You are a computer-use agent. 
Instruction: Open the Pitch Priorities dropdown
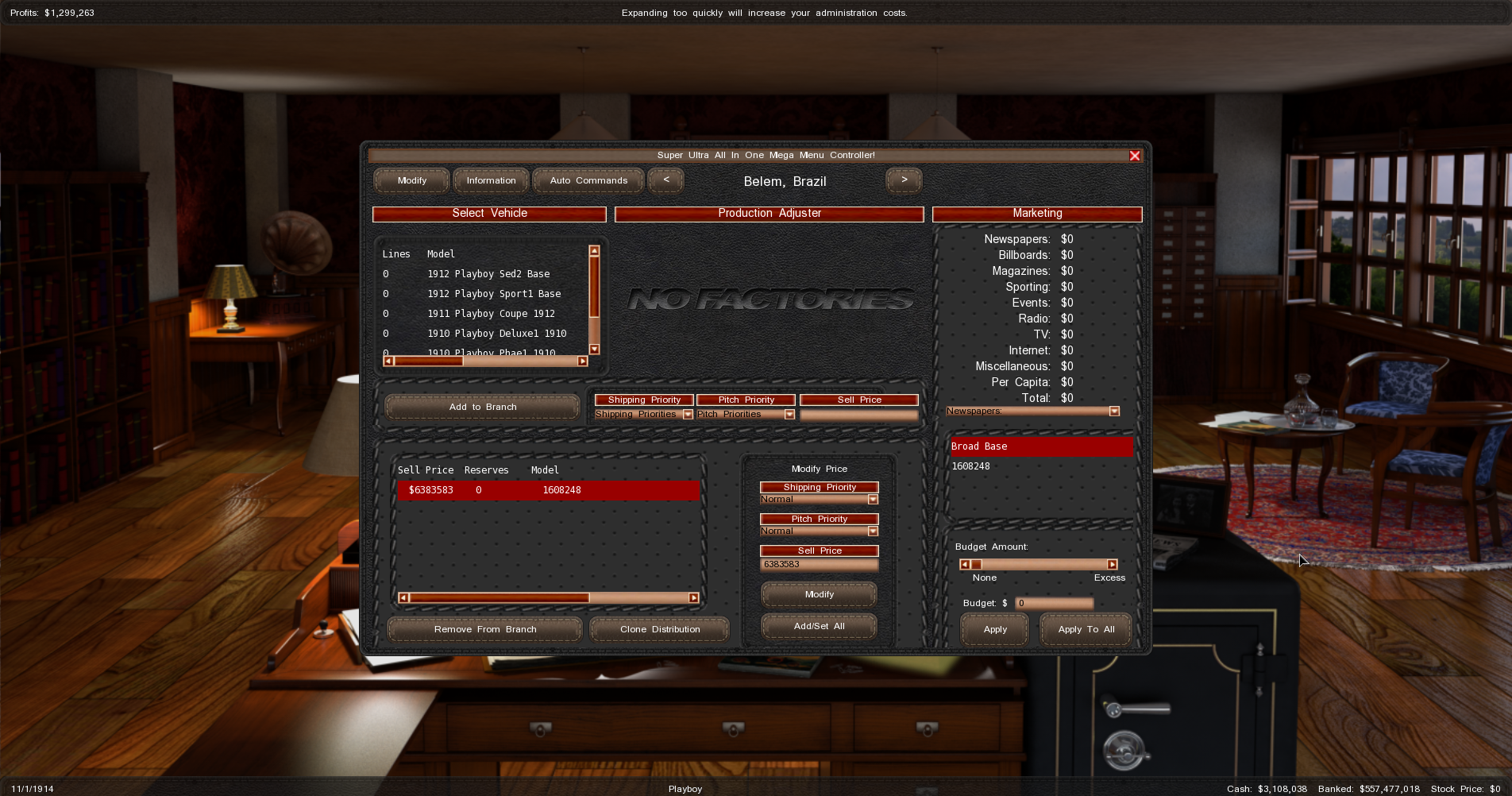pos(789,415)
